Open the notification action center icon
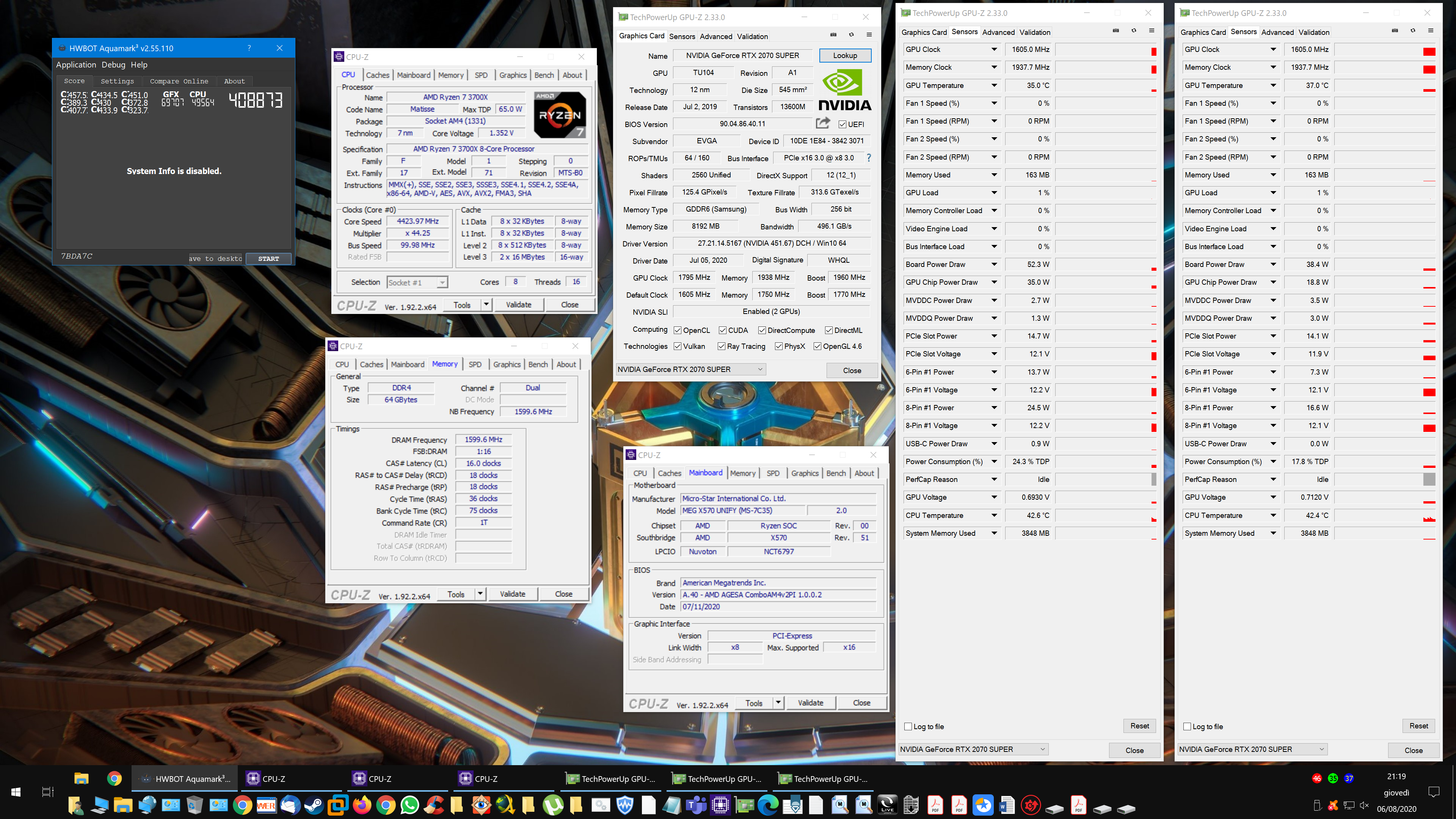The height and width of the screenshot is (819, 1456). pos(1433,792)
